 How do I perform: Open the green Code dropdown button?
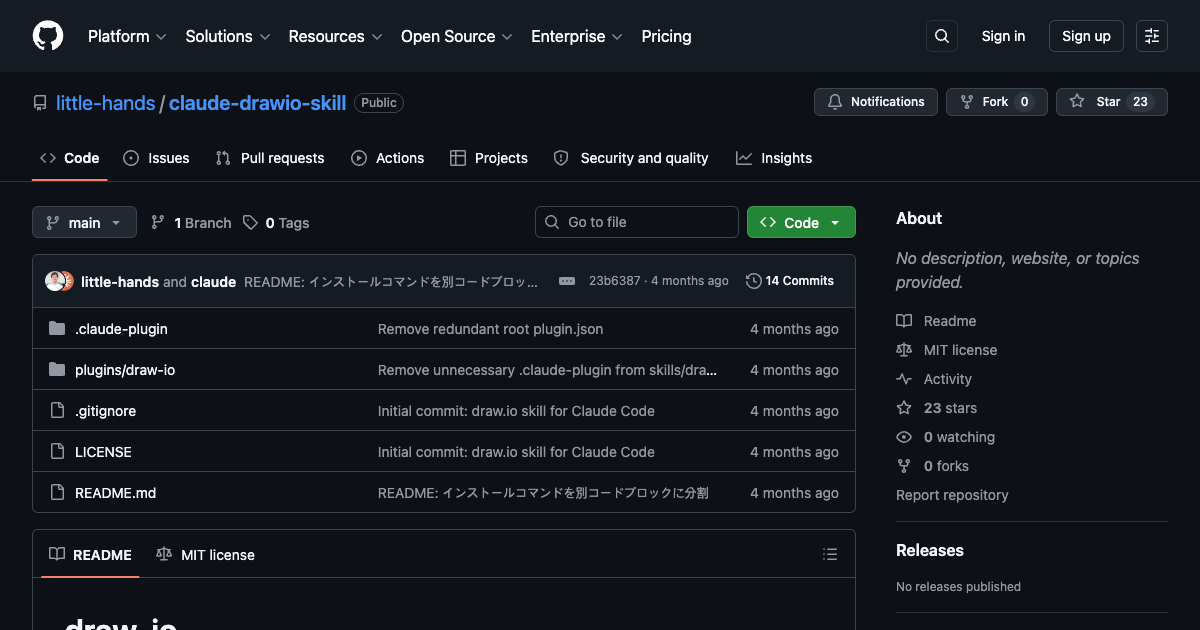[x=801, y=222]
